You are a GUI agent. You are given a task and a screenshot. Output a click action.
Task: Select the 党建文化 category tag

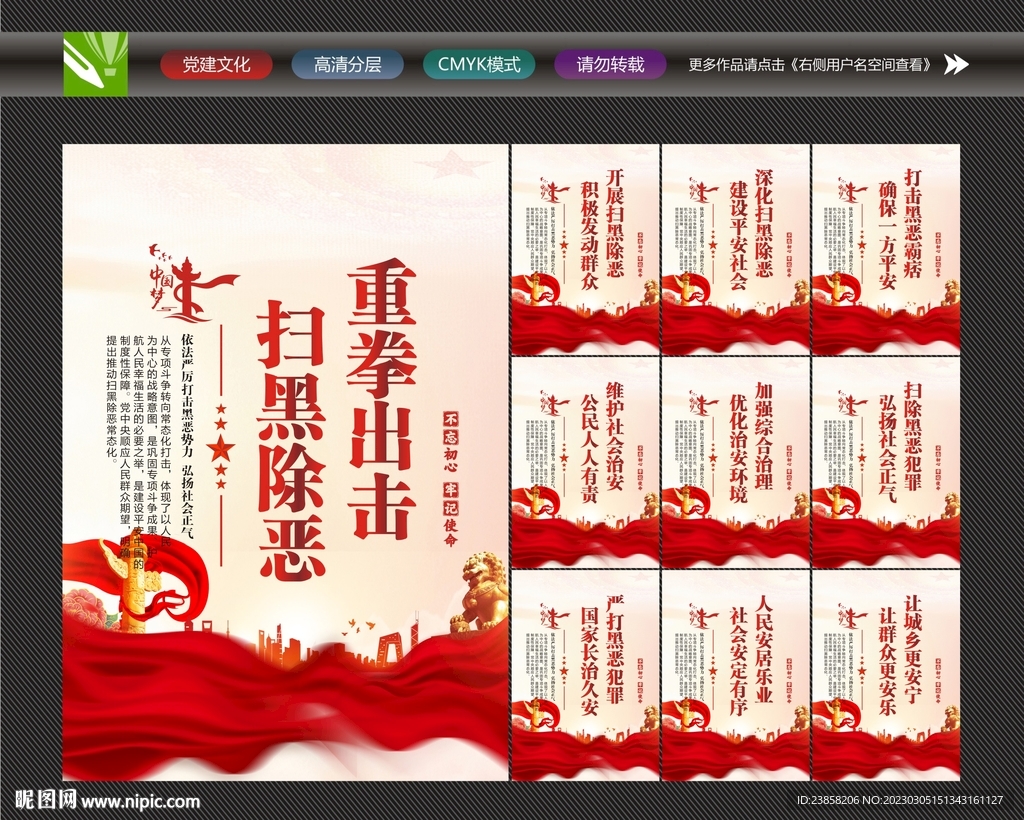pyautogui.click(x=216, y=65)
